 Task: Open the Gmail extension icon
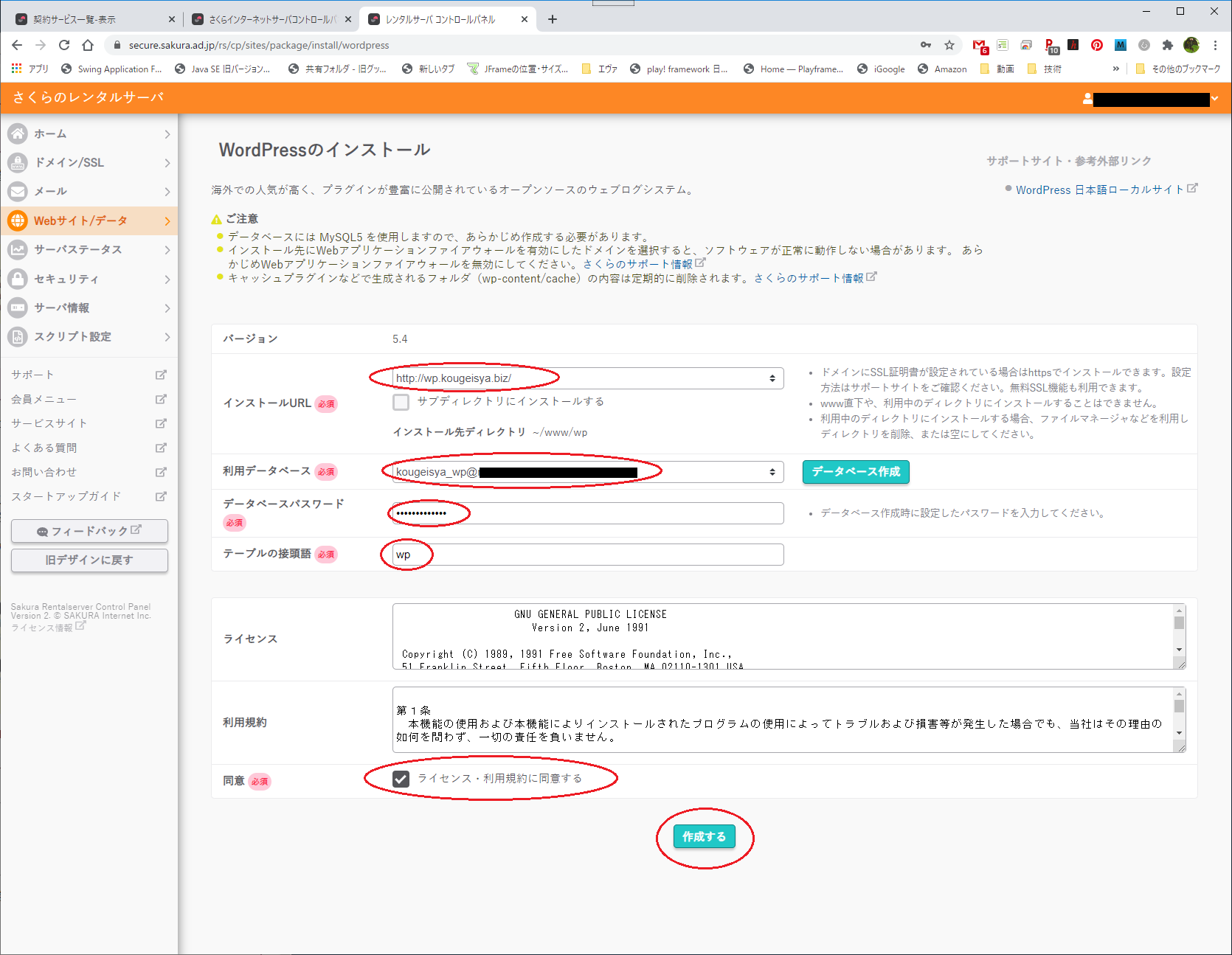pyautogui.click(x=980, y=46)
